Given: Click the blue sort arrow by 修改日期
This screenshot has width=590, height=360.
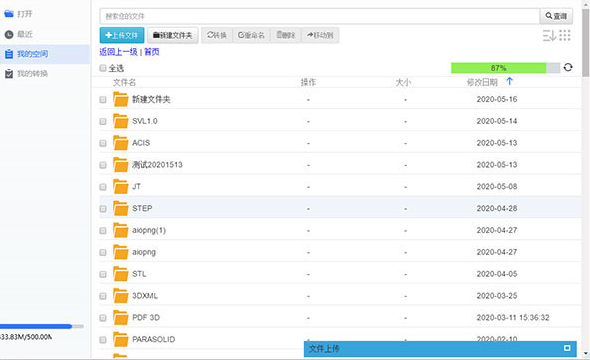Looking at the screenshot, I should 509,81.
